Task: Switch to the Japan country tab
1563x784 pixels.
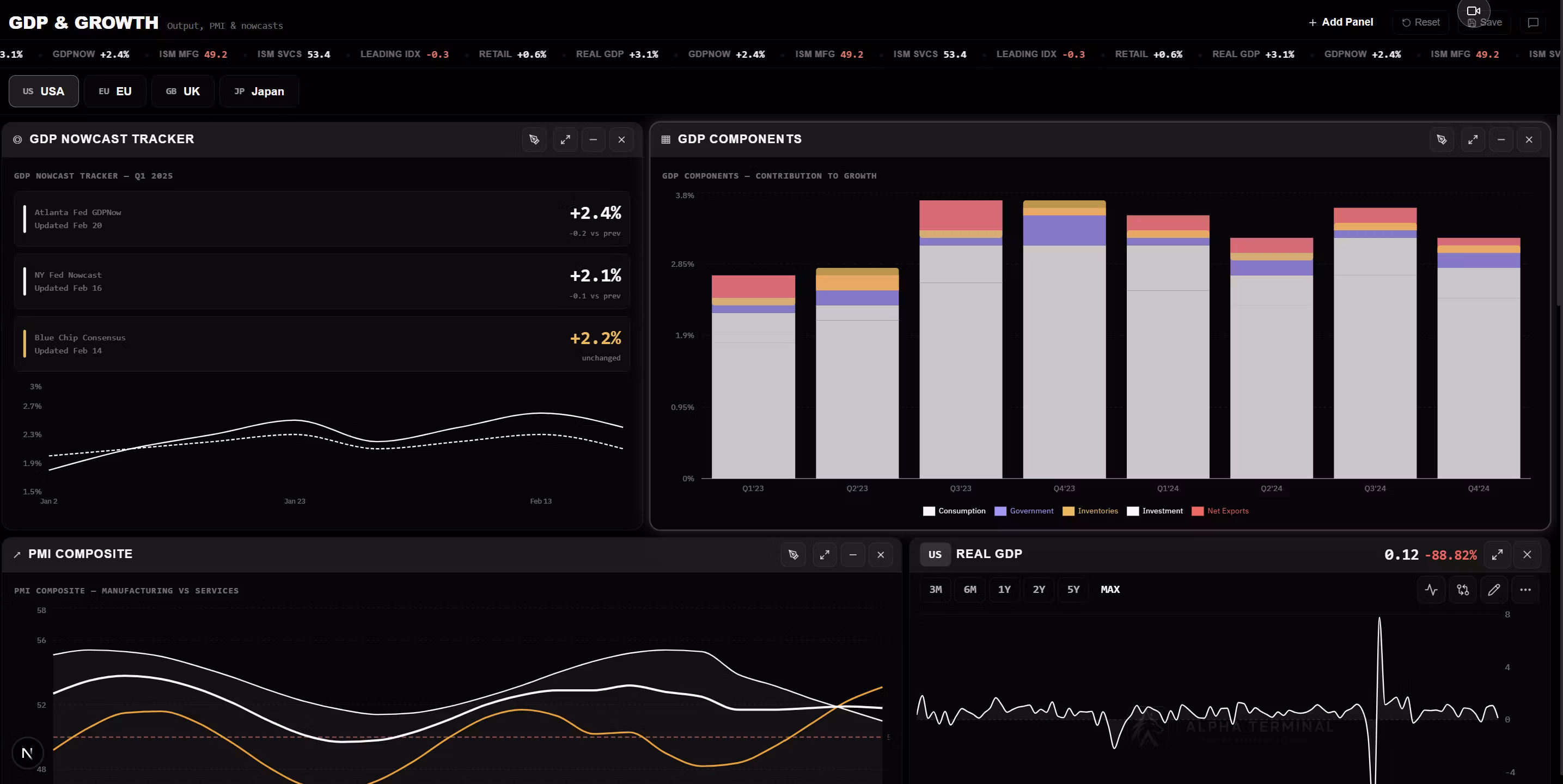Action: click(x=259, y=91)
